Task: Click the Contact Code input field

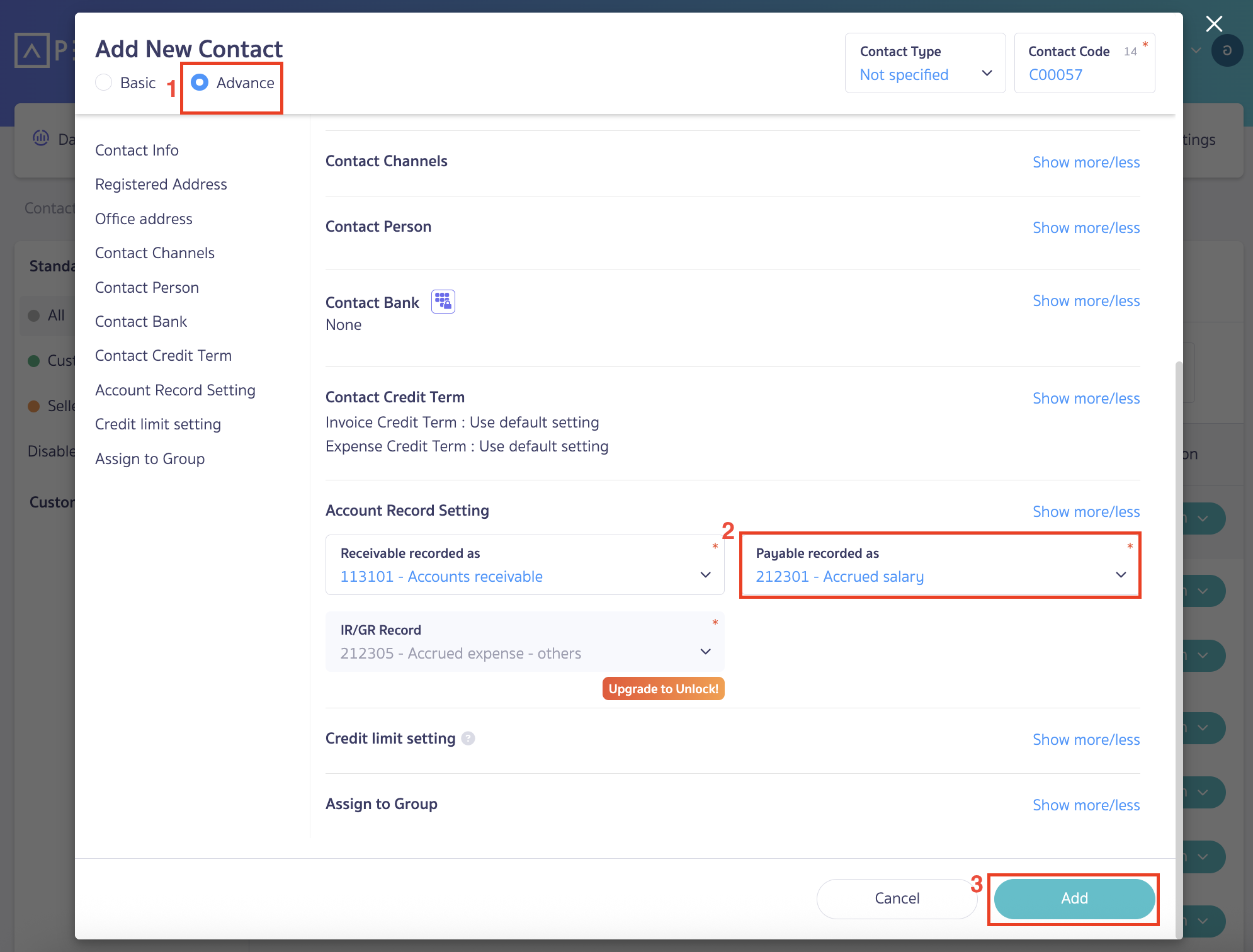Action: tap(1084, 74)
